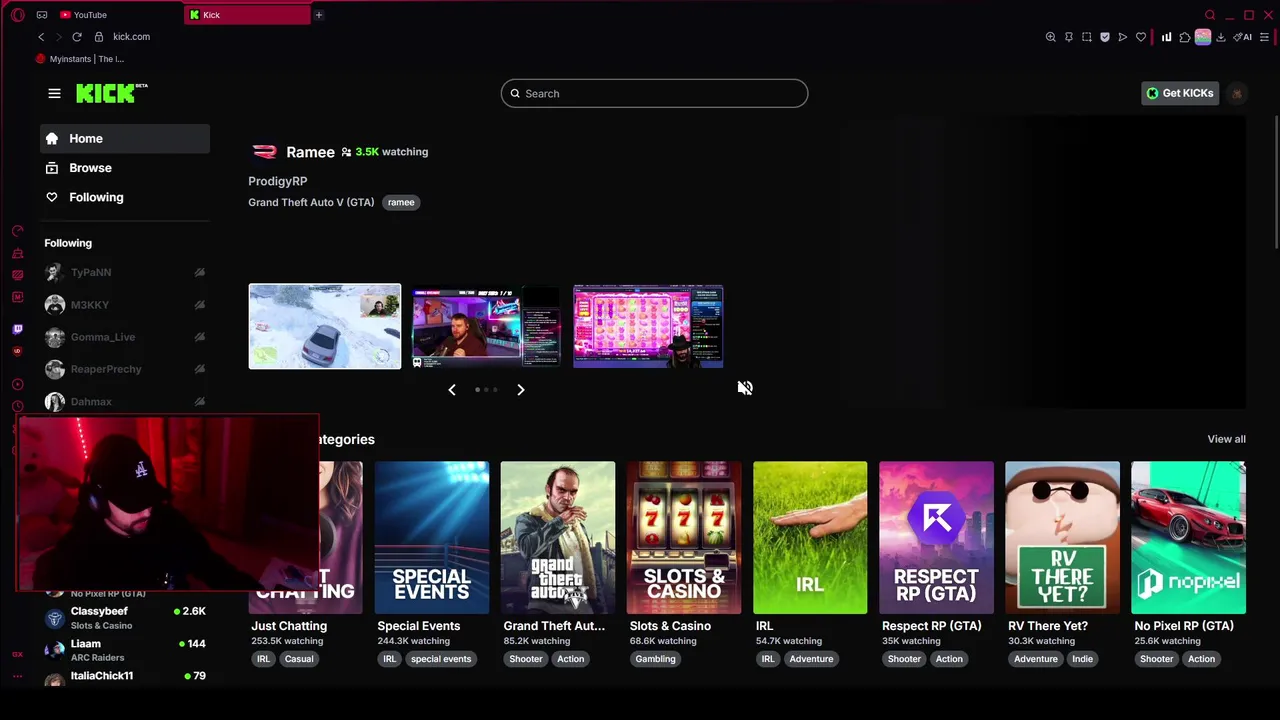
Task: Select the pink slots game stream thumbnail
Action: (x=648, y=327)
